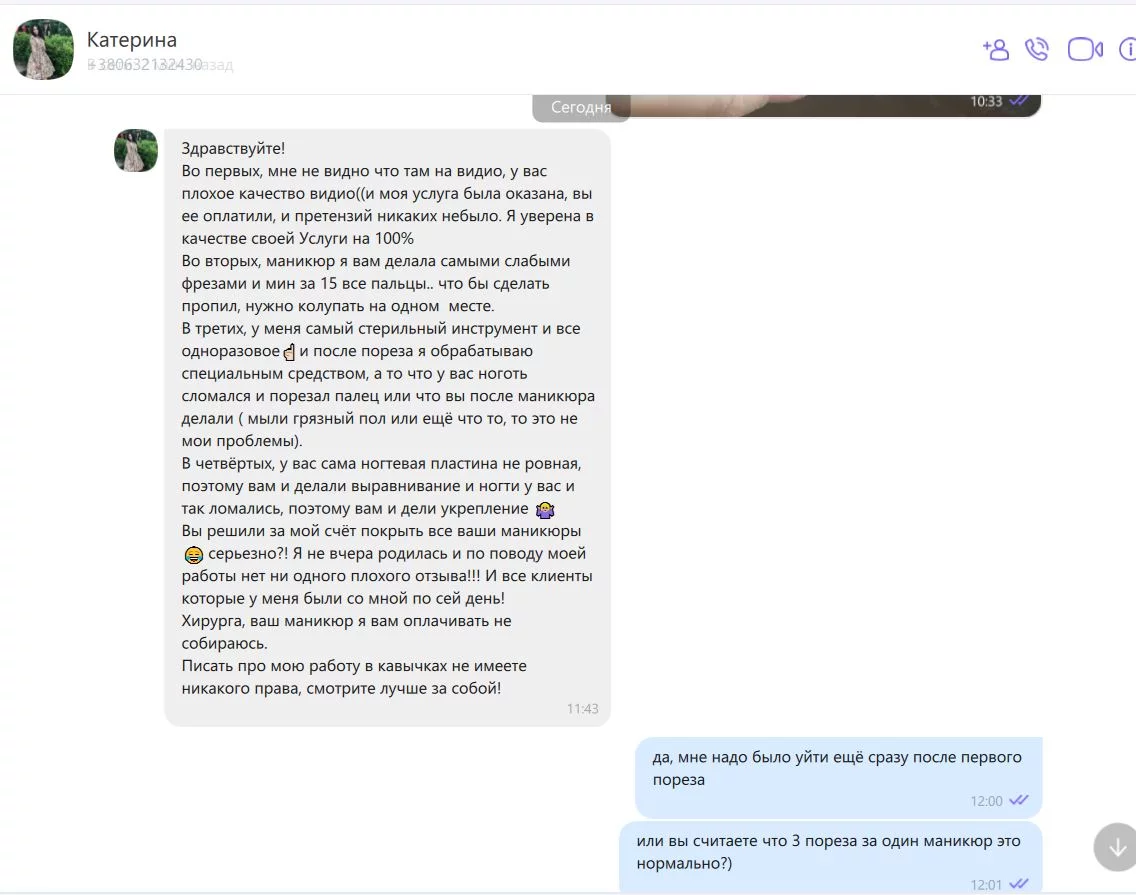The width and height of the screenshot is (1136, 895).
Task: Select message asking about 3 порезa
Action: point(830,857)
